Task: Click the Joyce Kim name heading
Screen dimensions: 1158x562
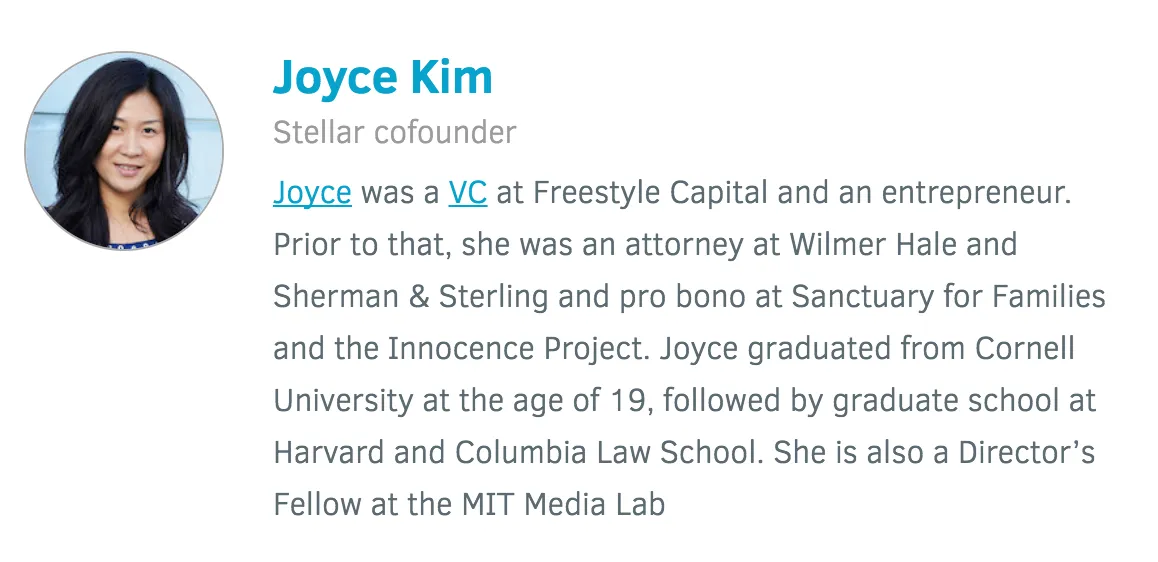Action: point(383,78)
